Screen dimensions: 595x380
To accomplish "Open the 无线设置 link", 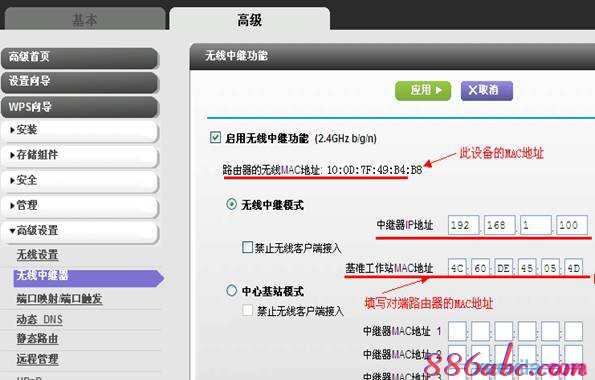I will tap(37, 255).
